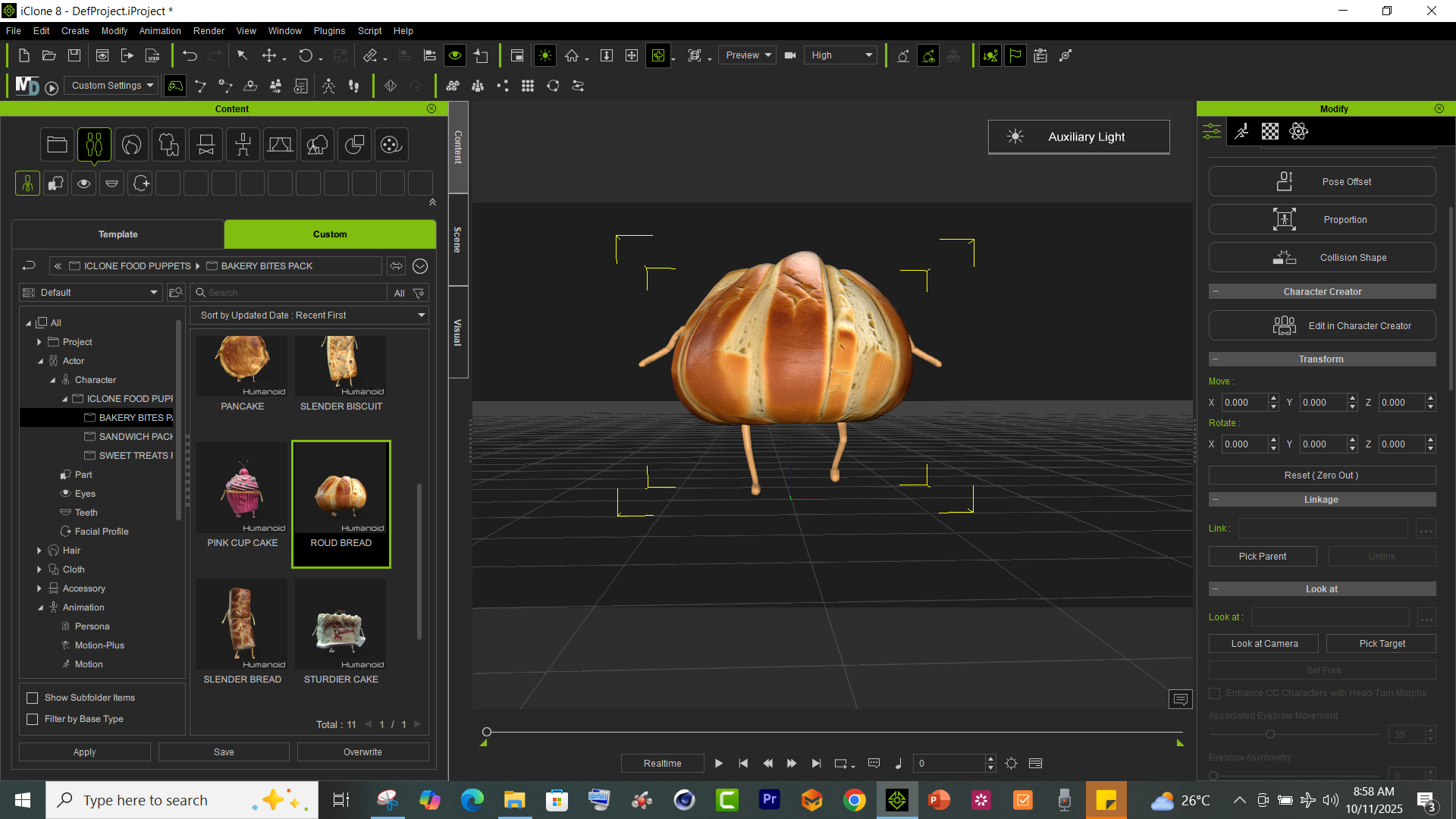The height and width of the screenshot is (819, 1456).
Task: Expand the Hair tree node
Action: coord(39,551)
